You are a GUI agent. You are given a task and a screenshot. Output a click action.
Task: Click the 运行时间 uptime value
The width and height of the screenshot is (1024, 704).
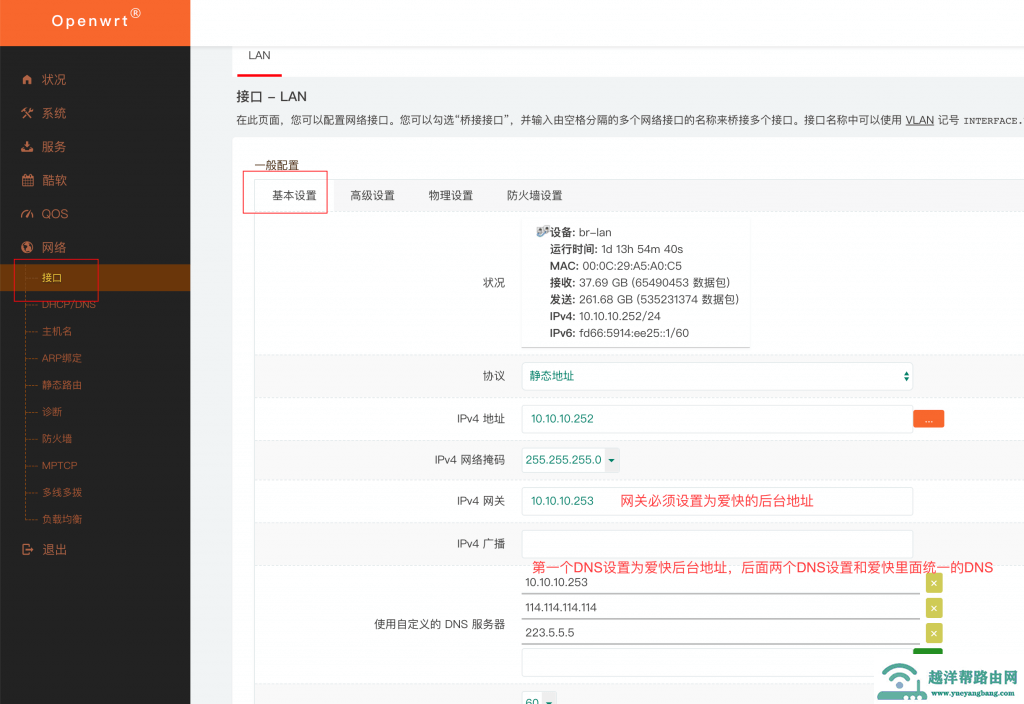(x=642, y=249)
